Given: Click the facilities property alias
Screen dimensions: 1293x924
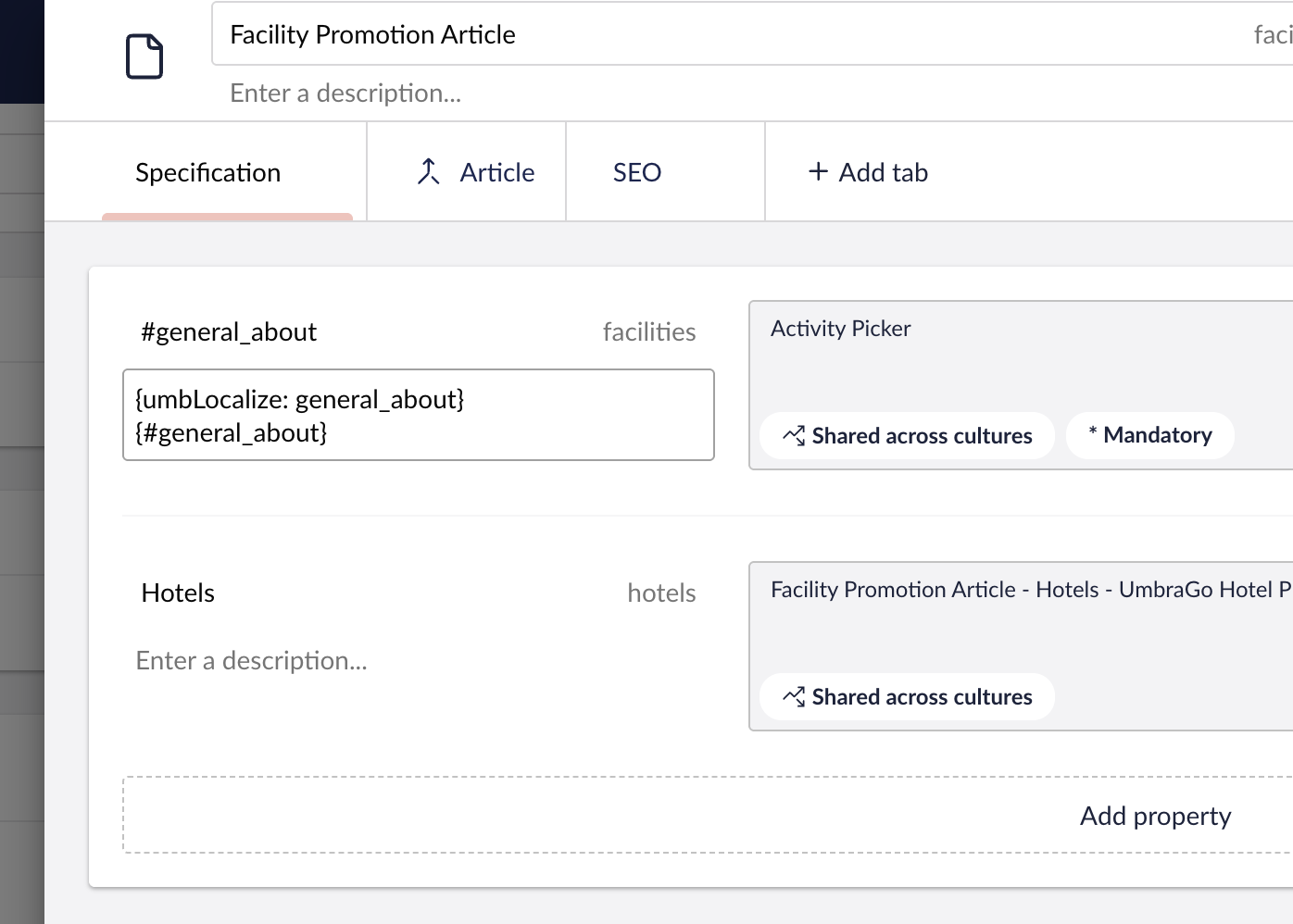Looking at the screenshot, I should pos(649,332).
